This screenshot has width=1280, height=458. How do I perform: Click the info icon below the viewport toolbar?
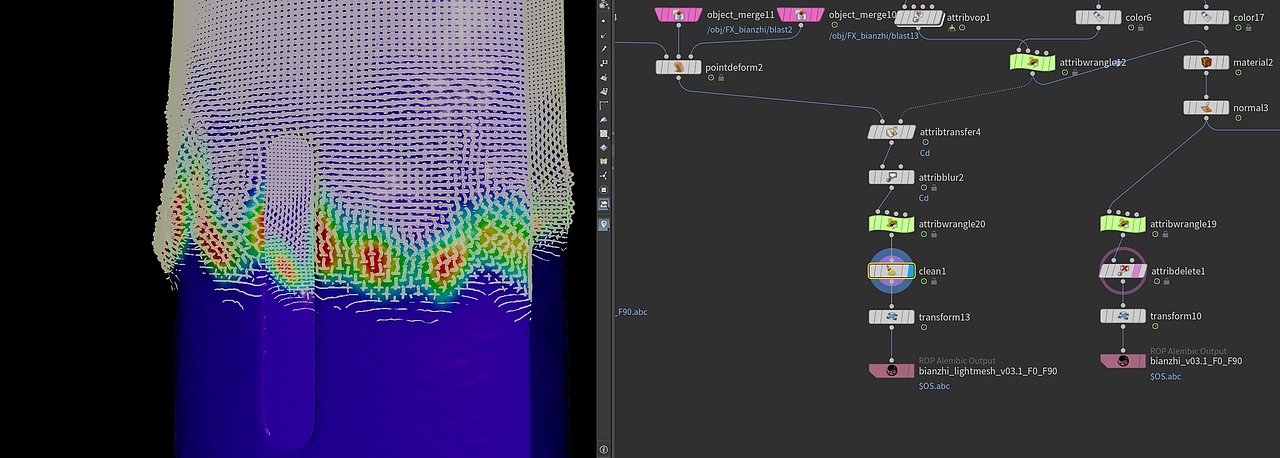(604, 450)
